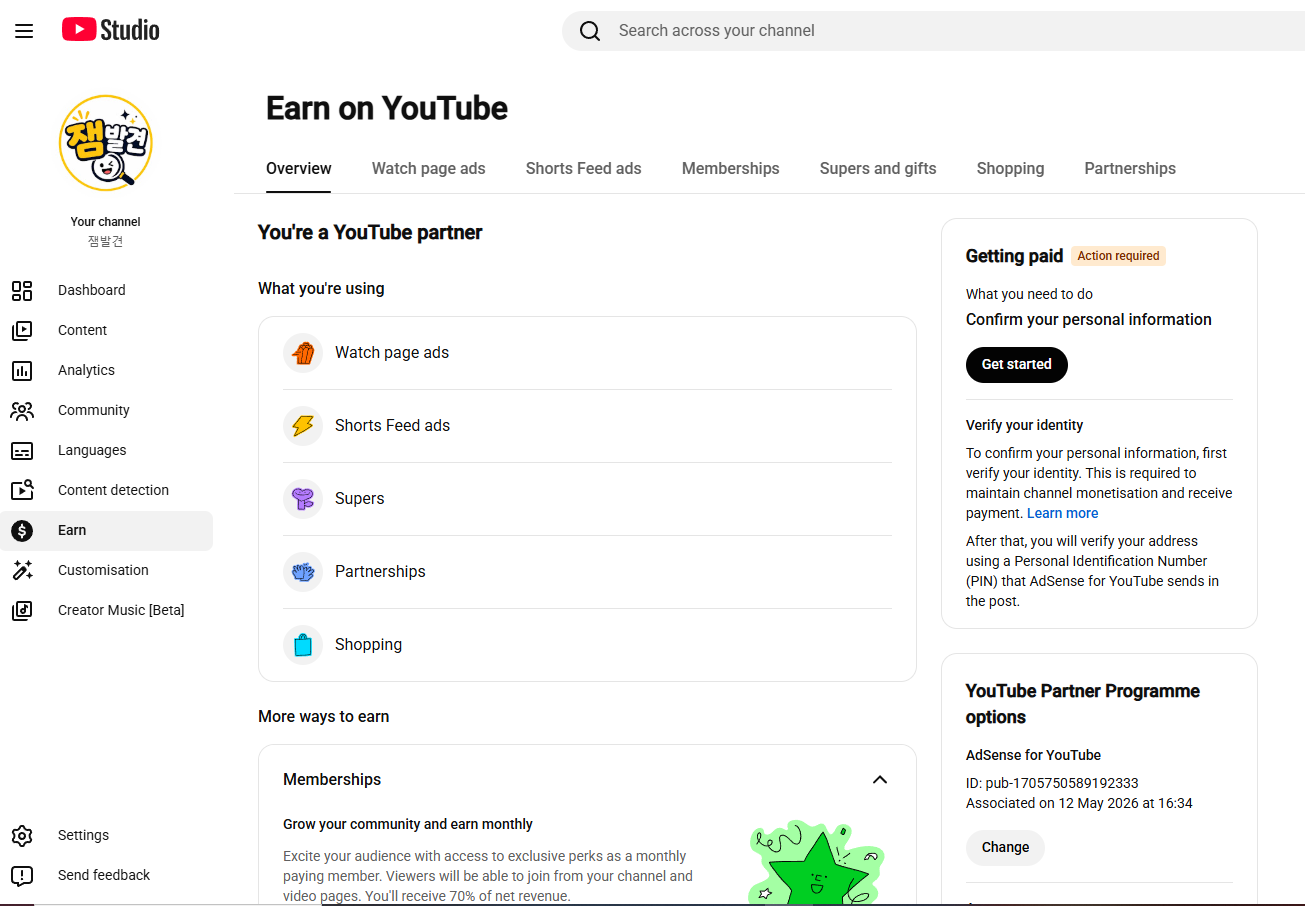1305x906 pixels.
Task: Open the Analytics bar chart icon
Action: click(x=22, y=370)
